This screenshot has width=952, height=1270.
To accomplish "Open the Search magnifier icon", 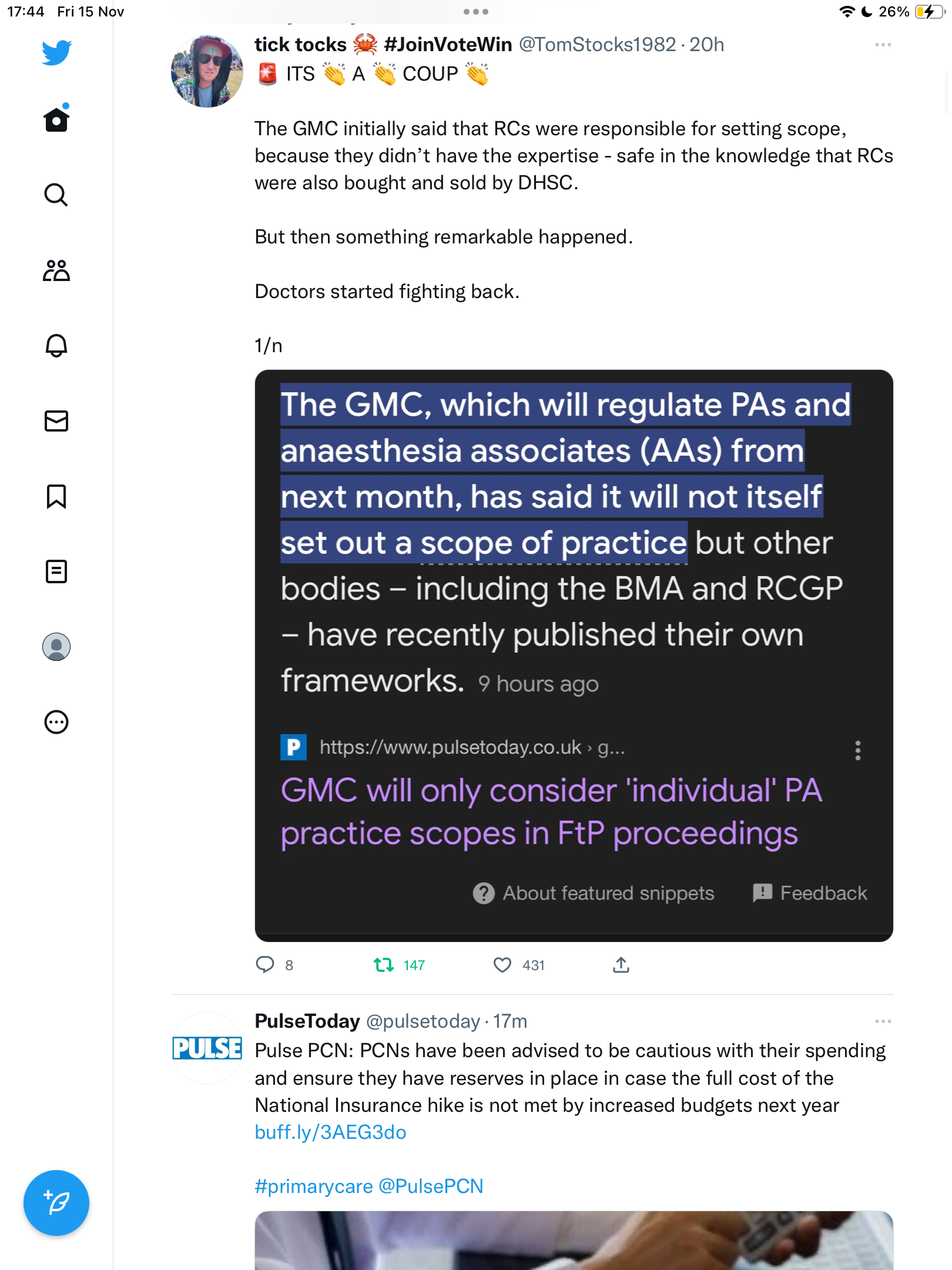I will coord(56,195).
